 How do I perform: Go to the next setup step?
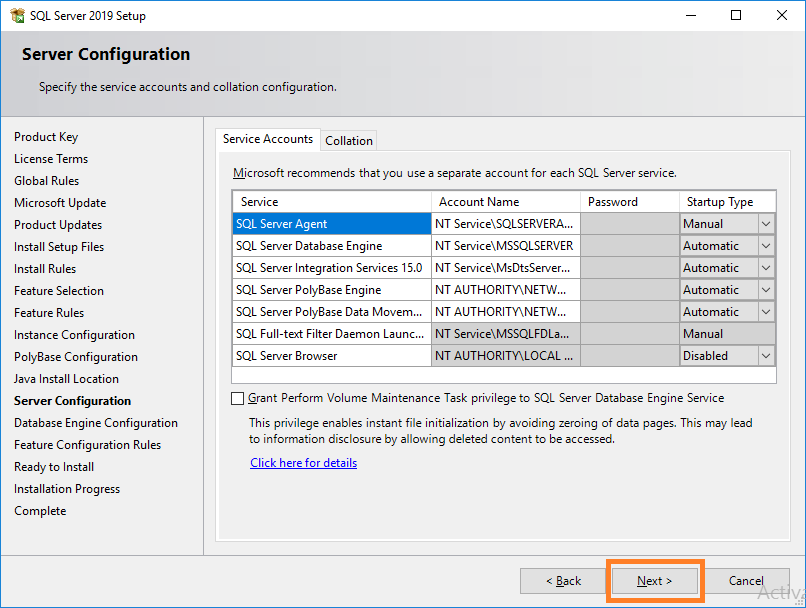654,581
